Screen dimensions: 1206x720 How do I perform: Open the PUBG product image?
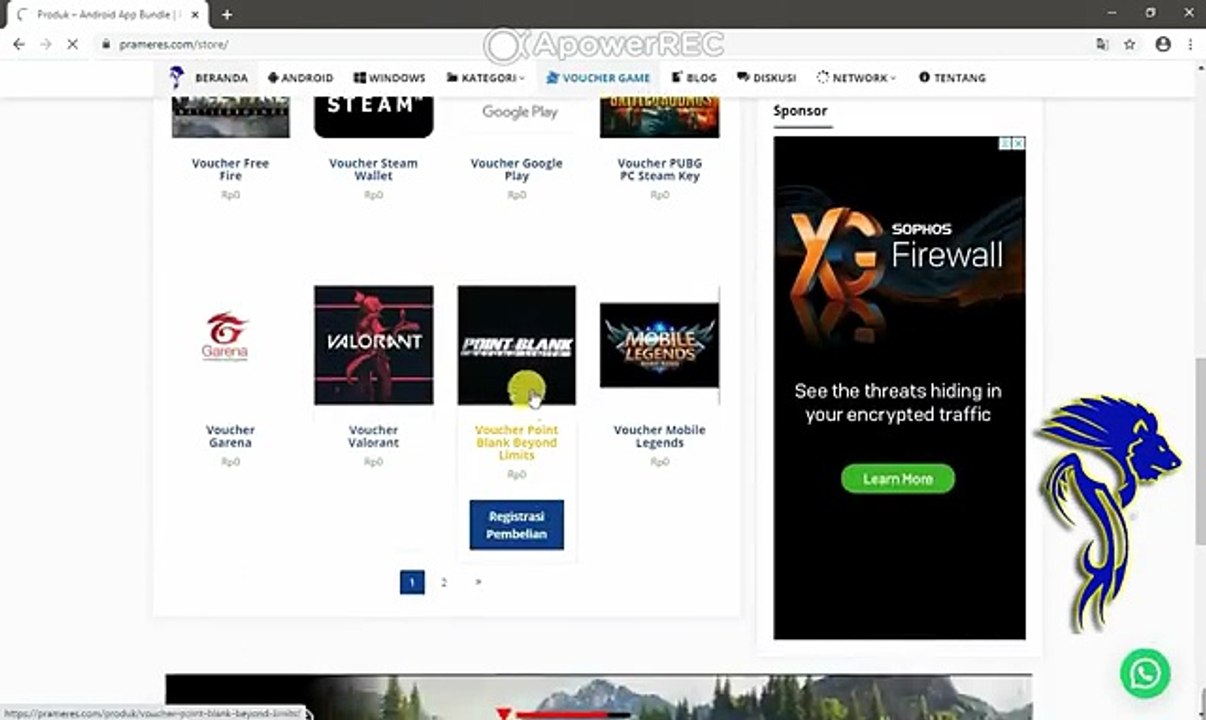(660, 117)
